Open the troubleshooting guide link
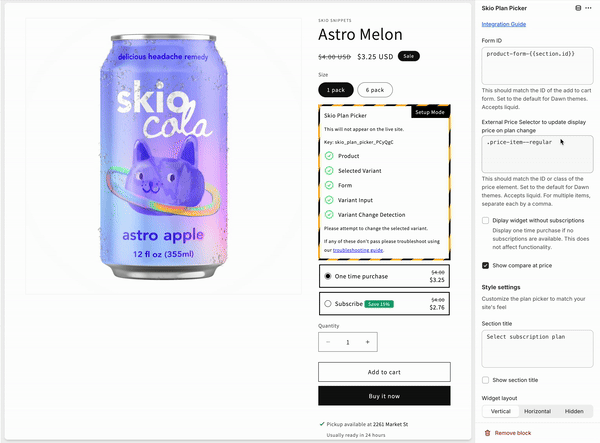Screen dimensions: 600x443 coord(358,250)
